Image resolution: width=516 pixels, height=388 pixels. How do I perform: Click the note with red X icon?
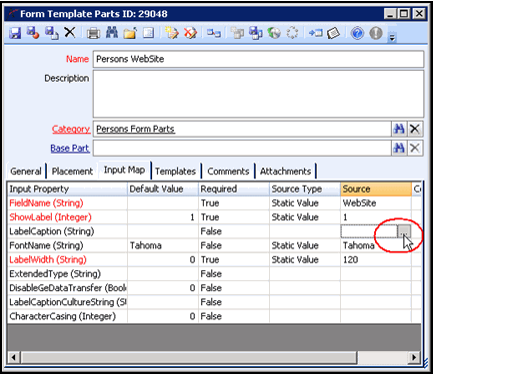(190, 33)
